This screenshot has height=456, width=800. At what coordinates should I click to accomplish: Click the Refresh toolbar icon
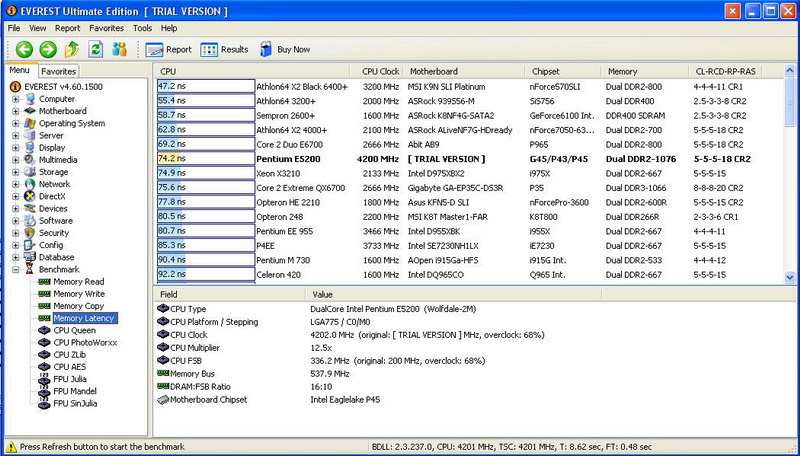coord(95,49)
